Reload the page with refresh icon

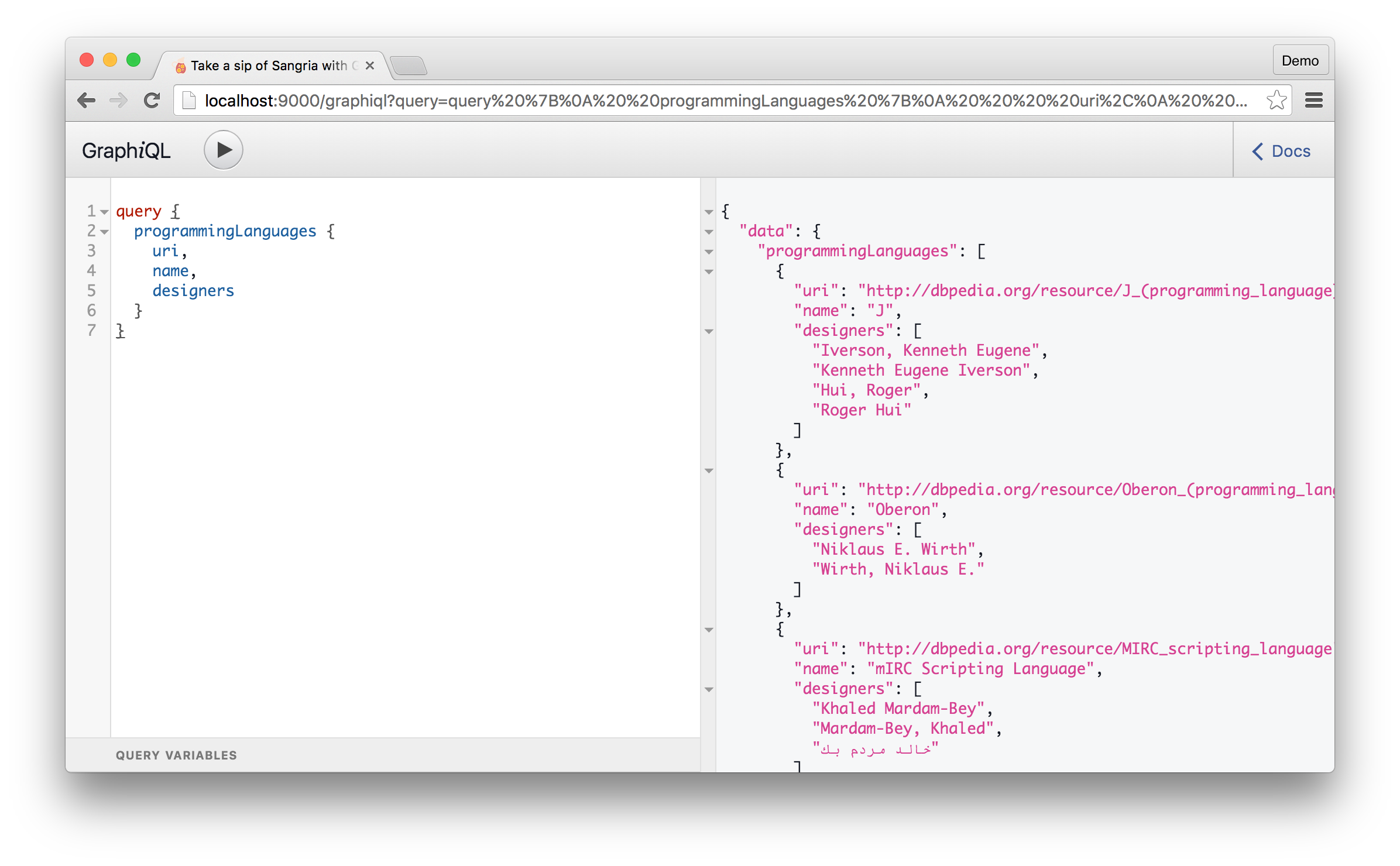152,101
